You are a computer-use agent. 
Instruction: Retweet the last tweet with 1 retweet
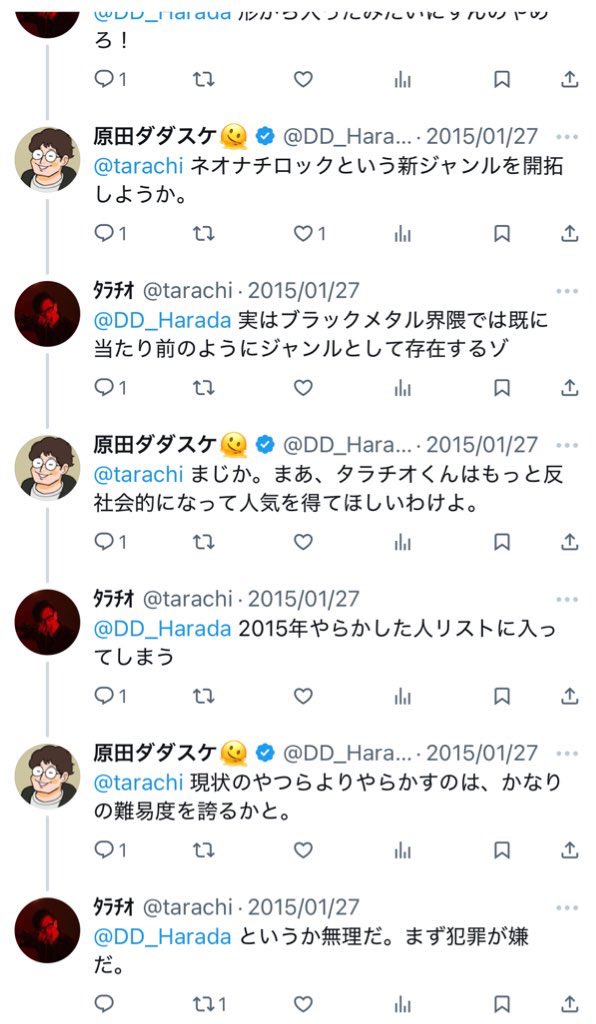click(210, 1004)
